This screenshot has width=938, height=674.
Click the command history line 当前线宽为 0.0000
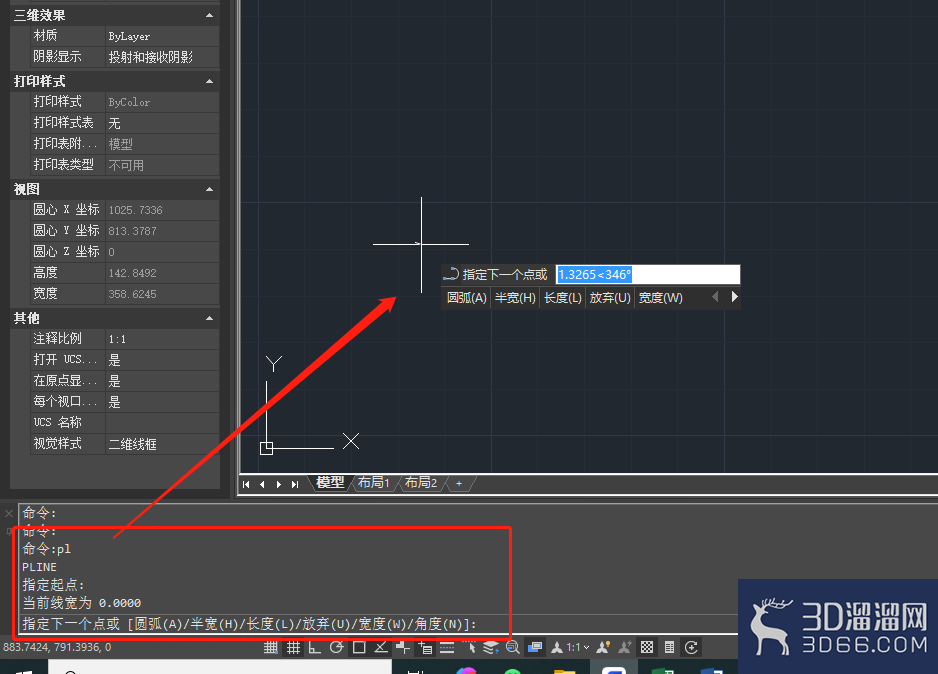[81, 603]
